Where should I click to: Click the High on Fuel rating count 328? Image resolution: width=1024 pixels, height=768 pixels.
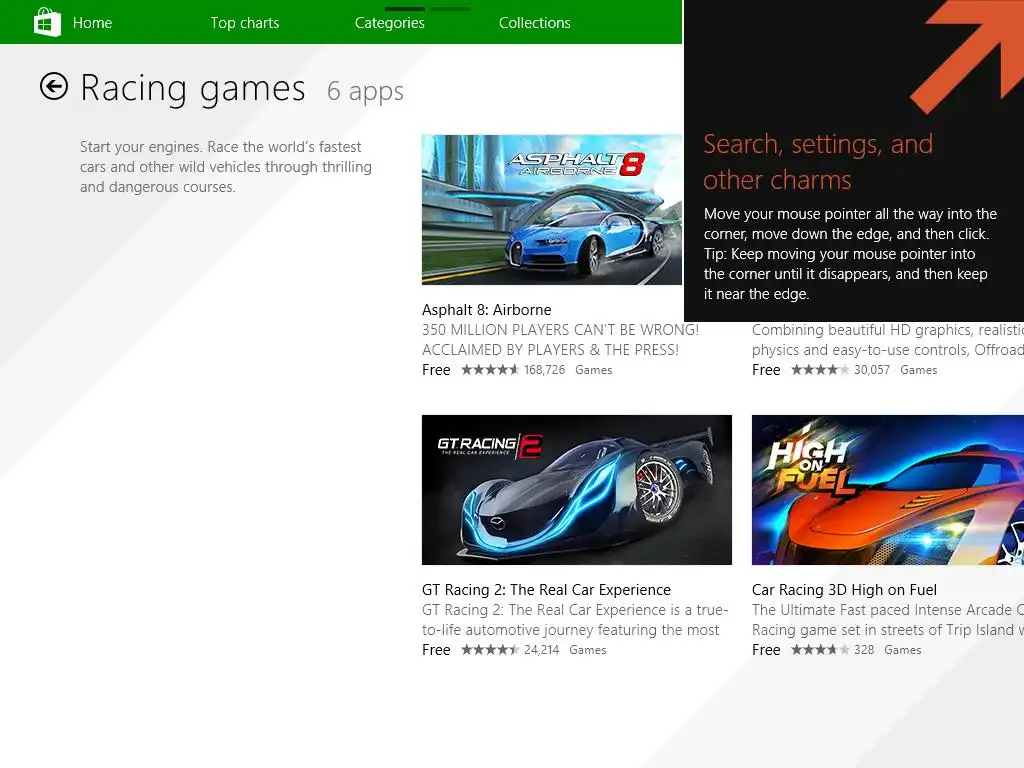pos(864,650)
